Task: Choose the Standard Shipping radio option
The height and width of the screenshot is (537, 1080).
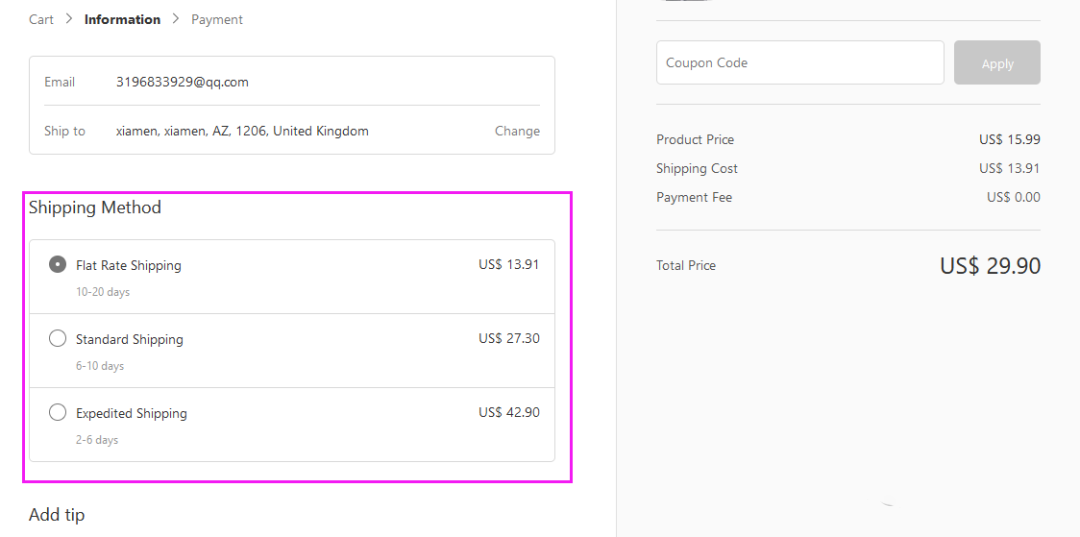Action: click(58, 339)
